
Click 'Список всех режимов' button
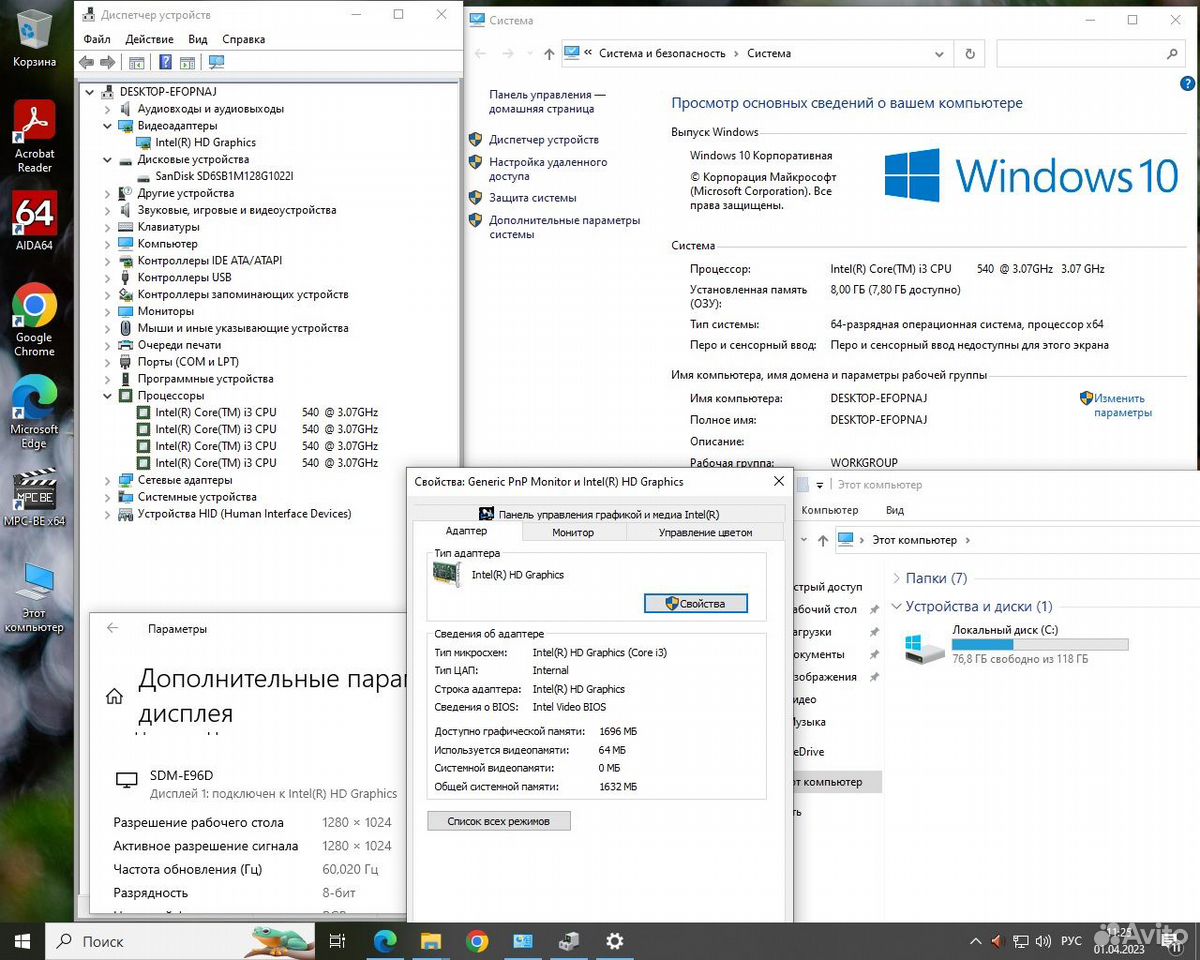(499, 821)
